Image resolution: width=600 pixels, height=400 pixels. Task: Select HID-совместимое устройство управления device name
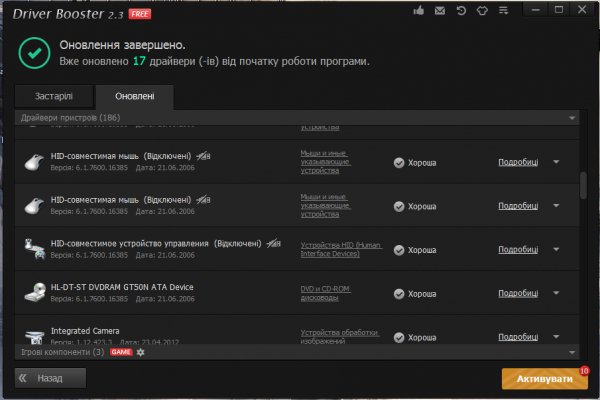coord(130,243)
